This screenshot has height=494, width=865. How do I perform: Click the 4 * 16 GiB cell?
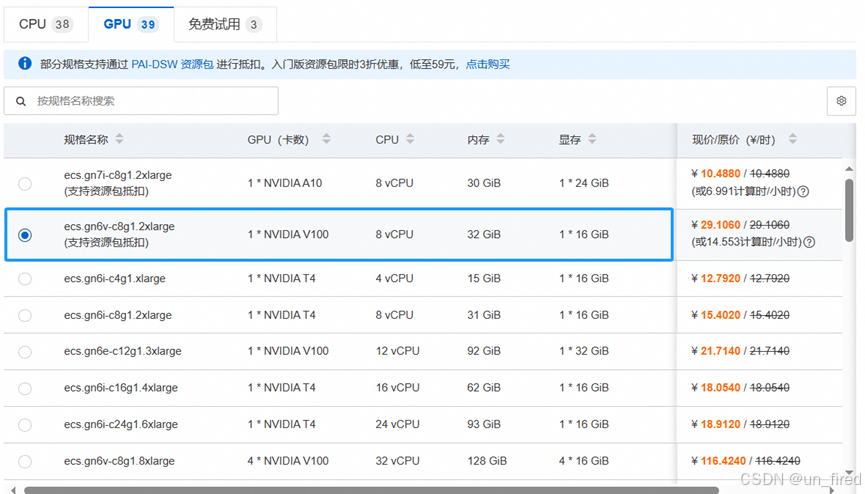point(584,461)
